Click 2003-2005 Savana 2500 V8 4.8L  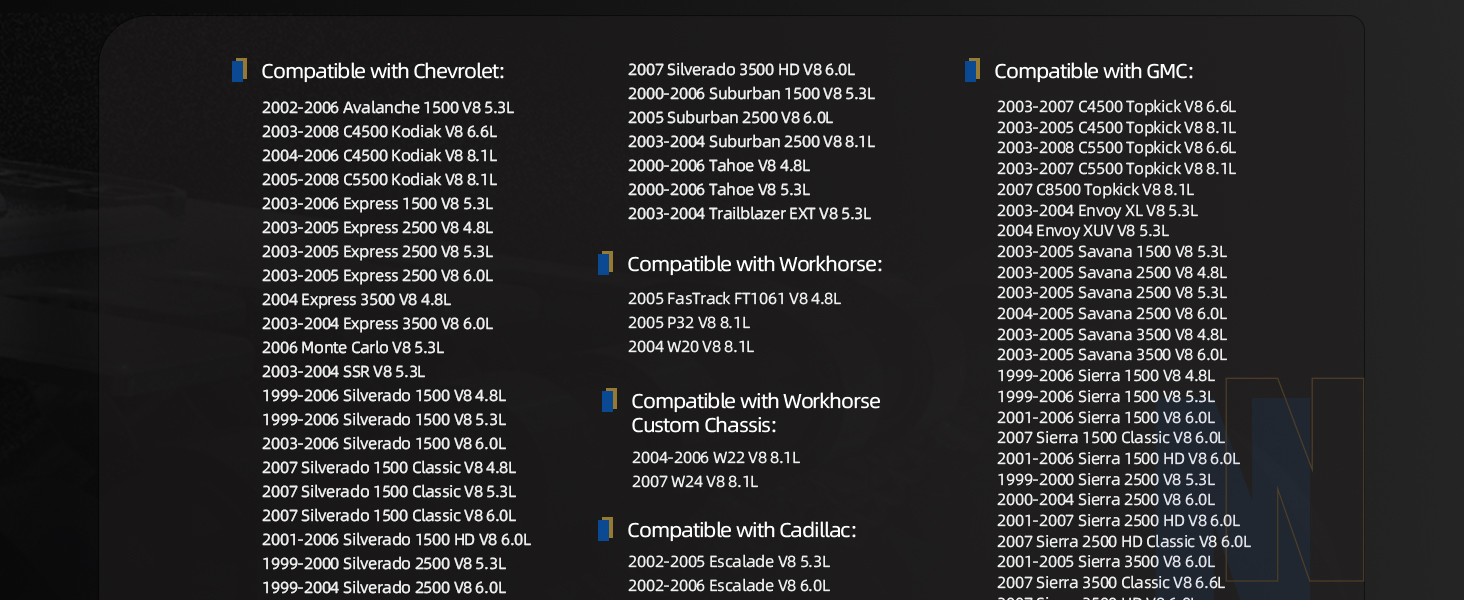tap(1112, 272)
